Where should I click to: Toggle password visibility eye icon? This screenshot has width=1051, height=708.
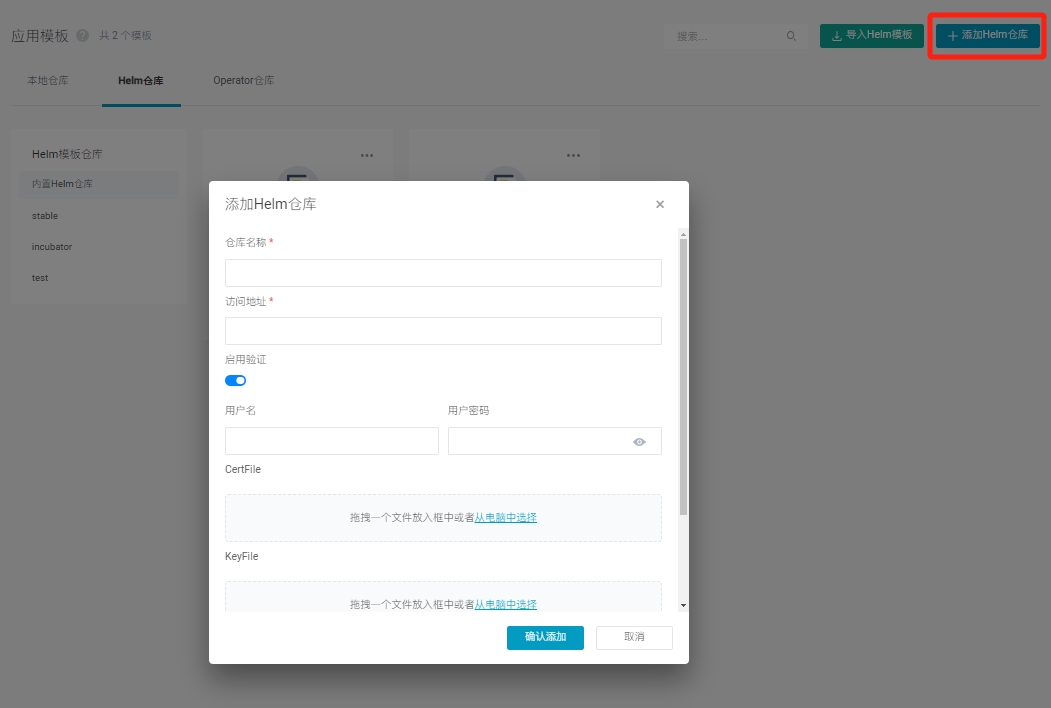coord(639,442)
